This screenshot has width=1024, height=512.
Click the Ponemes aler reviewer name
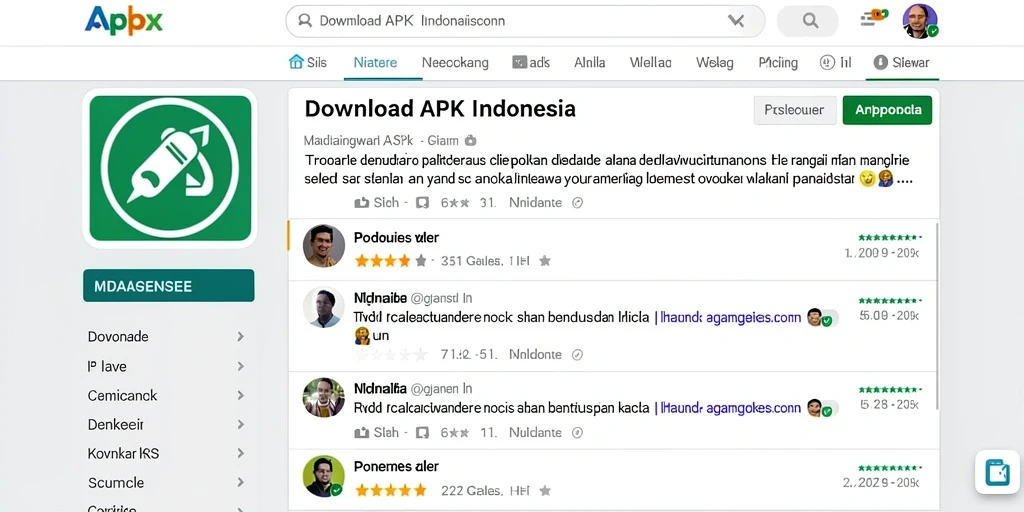tap(396, 467)
